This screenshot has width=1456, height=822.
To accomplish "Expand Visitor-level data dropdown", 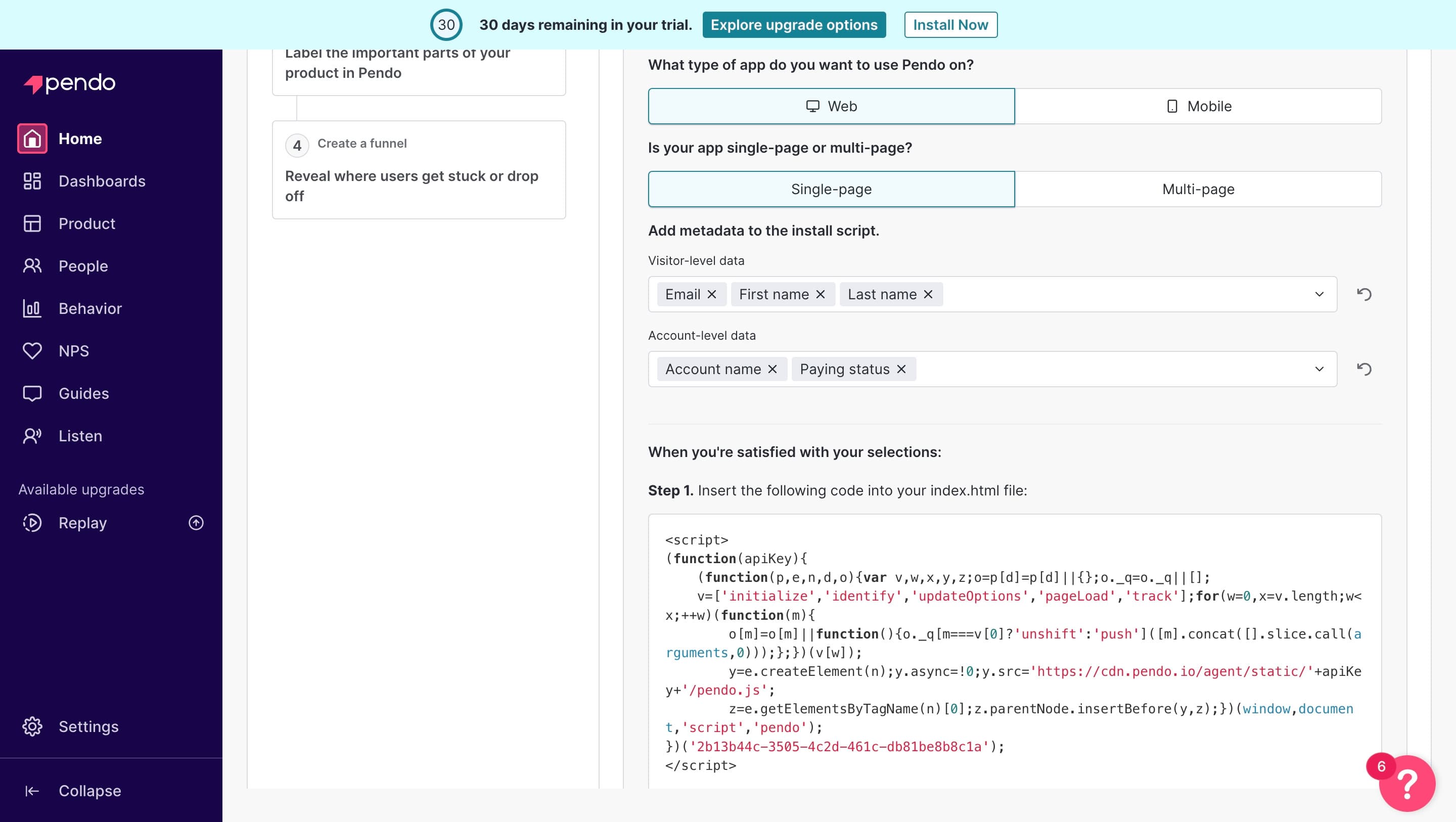I will click(x=1319, y=294).
